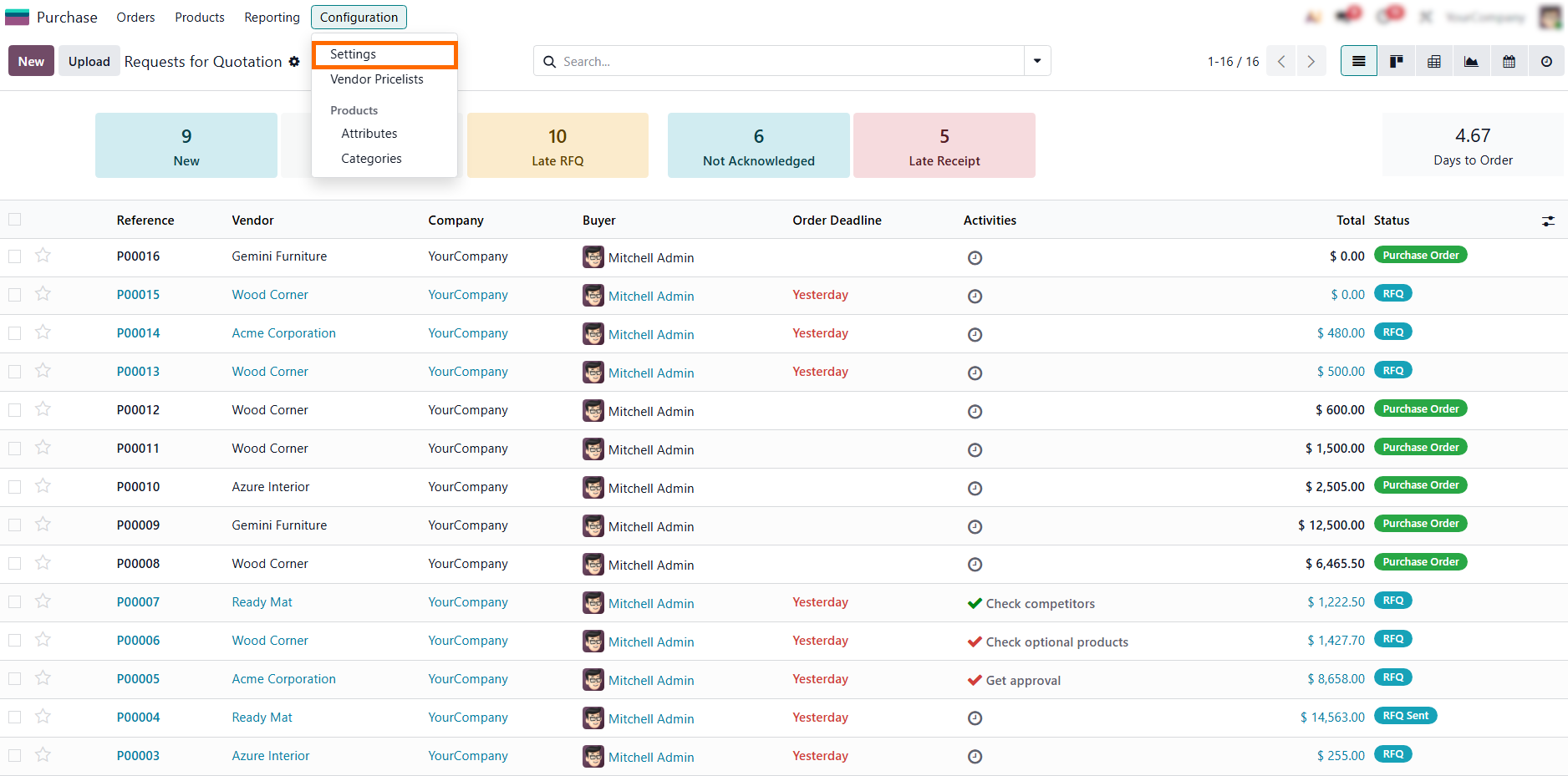This screenshot has height=776, width=1568.
Task: Select Vendor Pricelists menu item
Action: [376, 79]
